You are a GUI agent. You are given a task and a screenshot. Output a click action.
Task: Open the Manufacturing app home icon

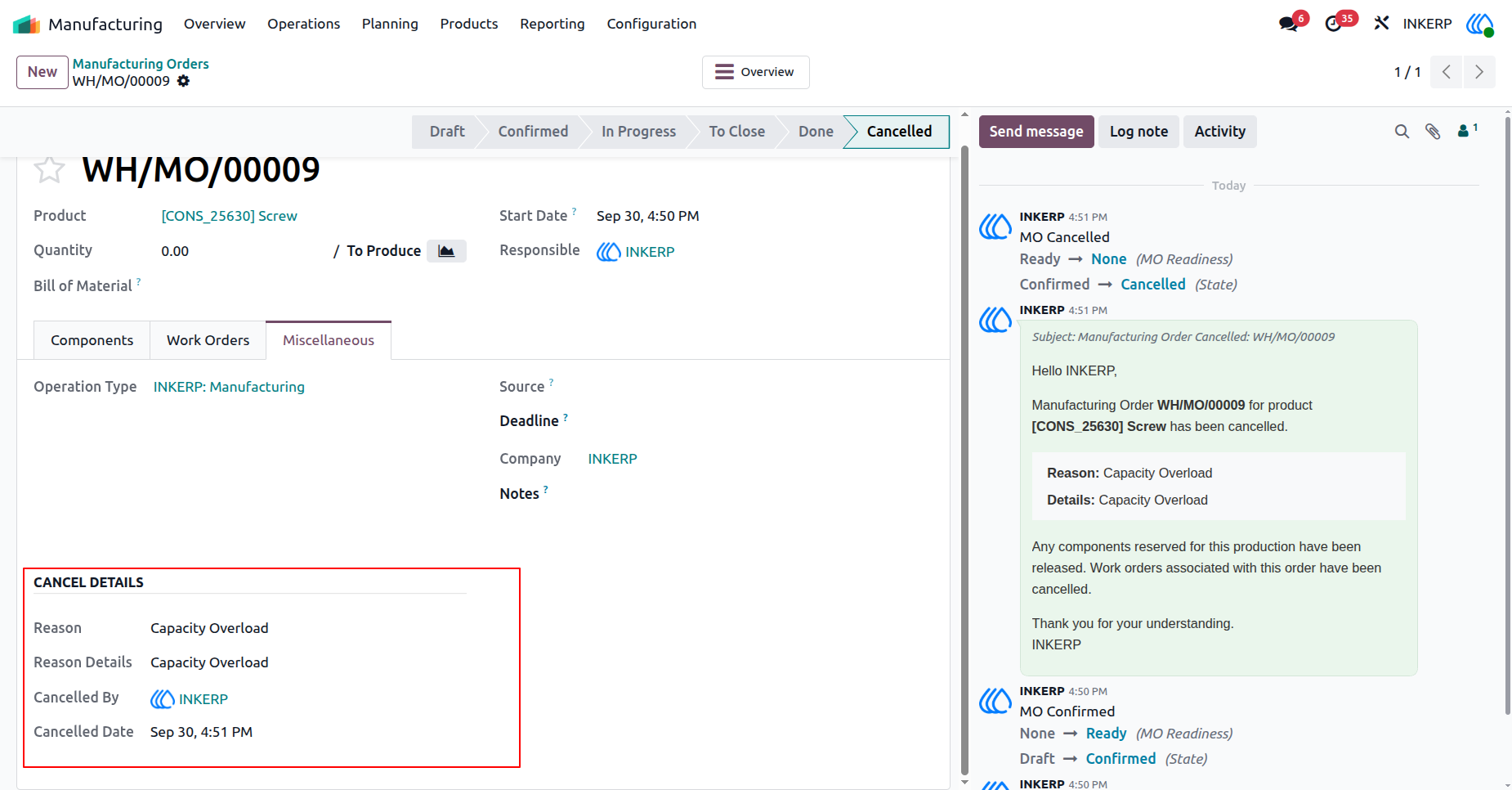pyautogui.click(x=26, y=25)
